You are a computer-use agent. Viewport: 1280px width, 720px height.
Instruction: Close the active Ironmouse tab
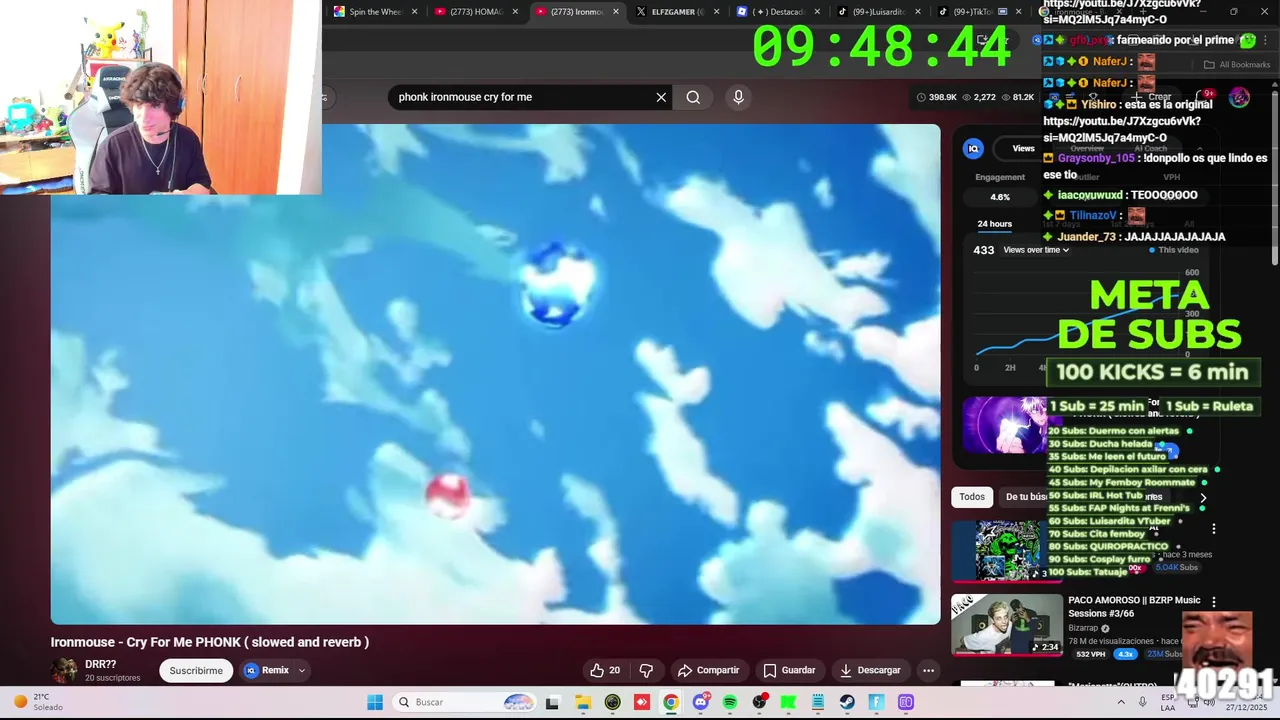(615, 12)
